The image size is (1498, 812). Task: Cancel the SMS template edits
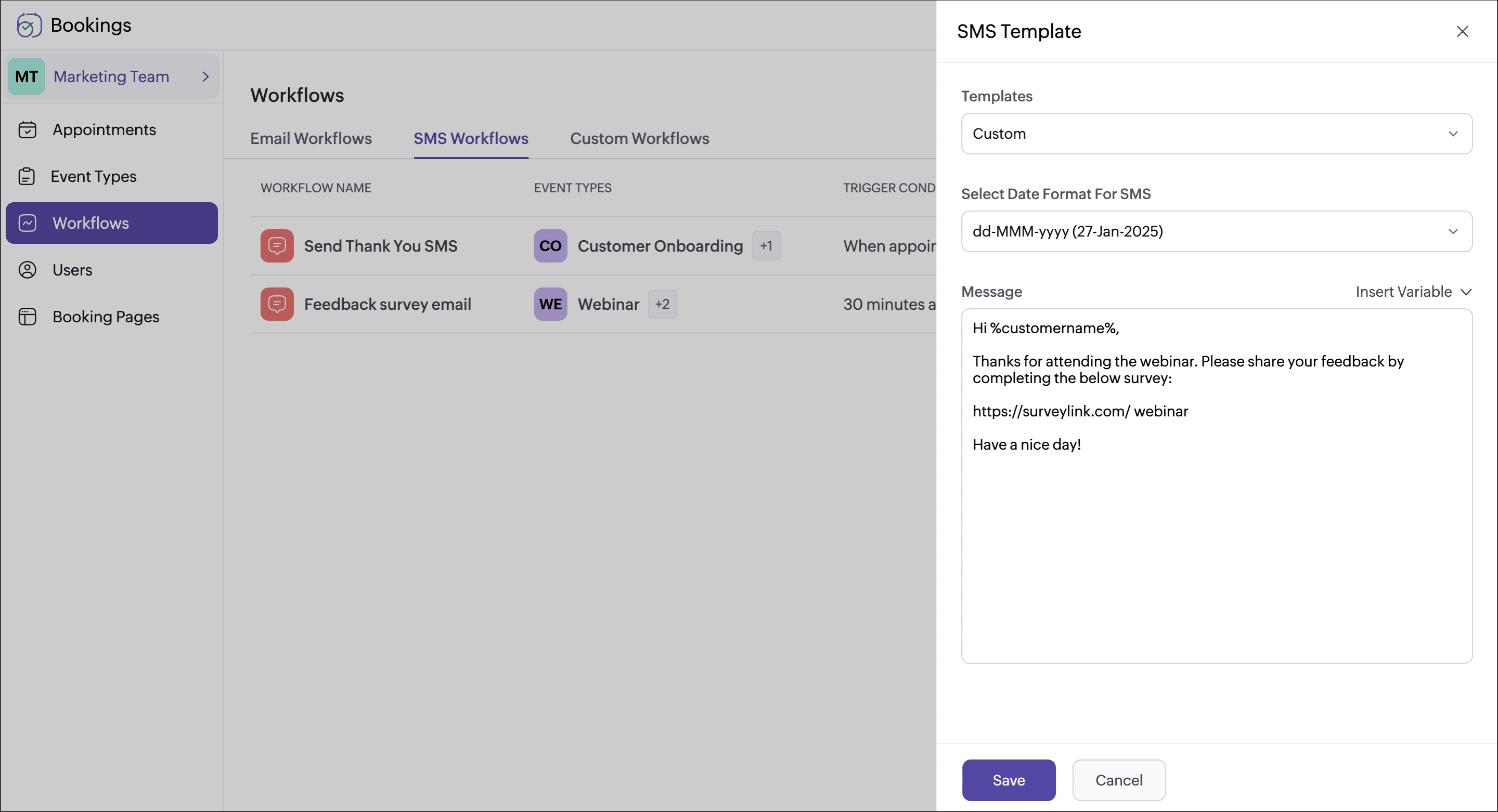point(1118,780)
